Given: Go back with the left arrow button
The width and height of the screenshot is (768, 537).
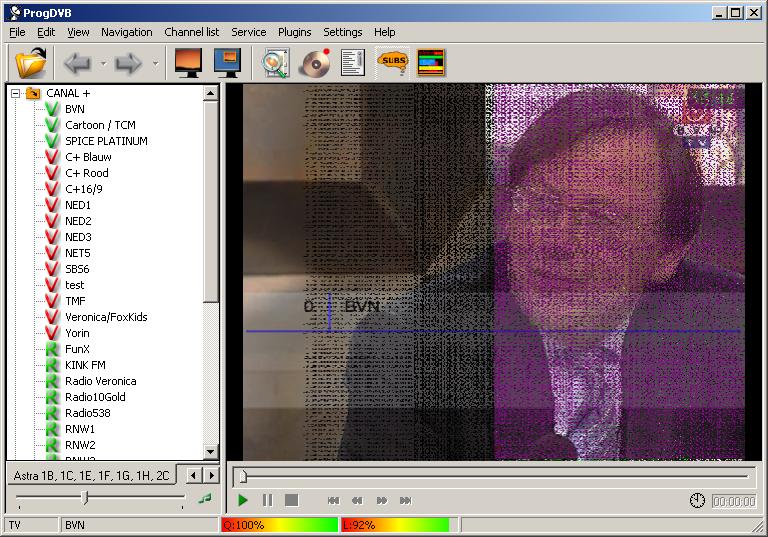Looking at the screenshot, I should click(77, 64).
